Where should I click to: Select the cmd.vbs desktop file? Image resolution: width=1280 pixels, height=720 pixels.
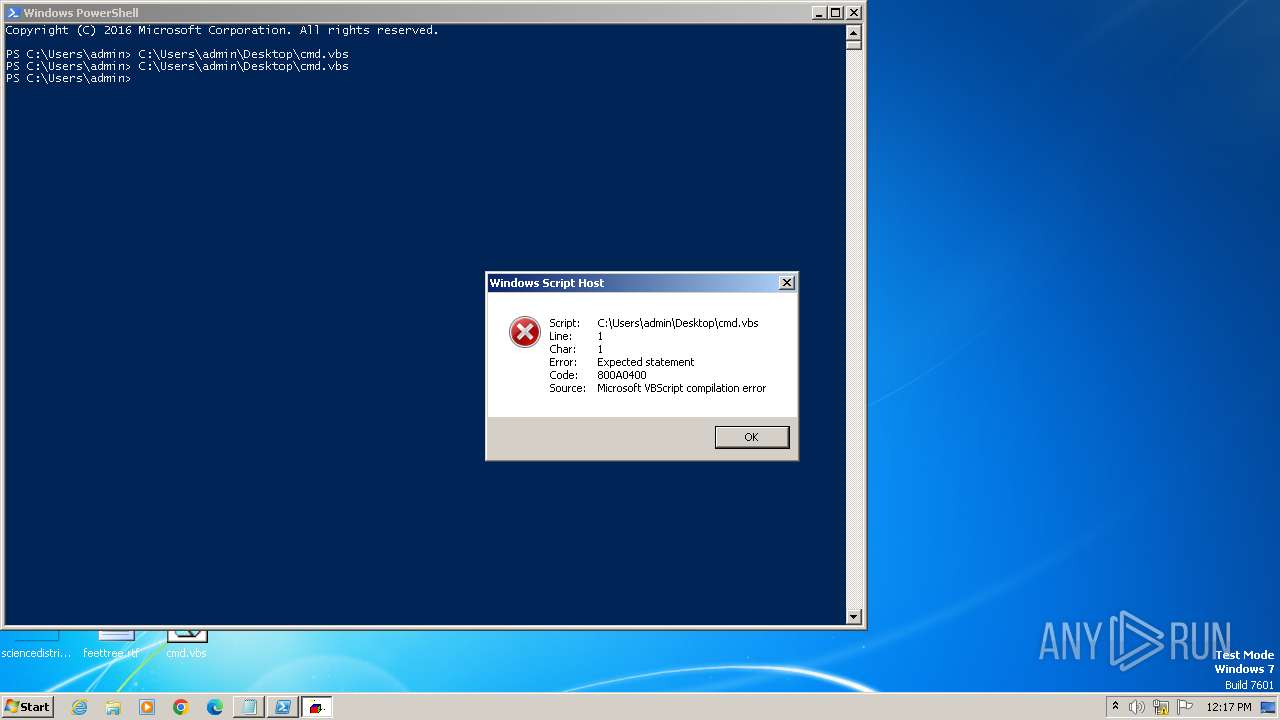tap(186, 643)
